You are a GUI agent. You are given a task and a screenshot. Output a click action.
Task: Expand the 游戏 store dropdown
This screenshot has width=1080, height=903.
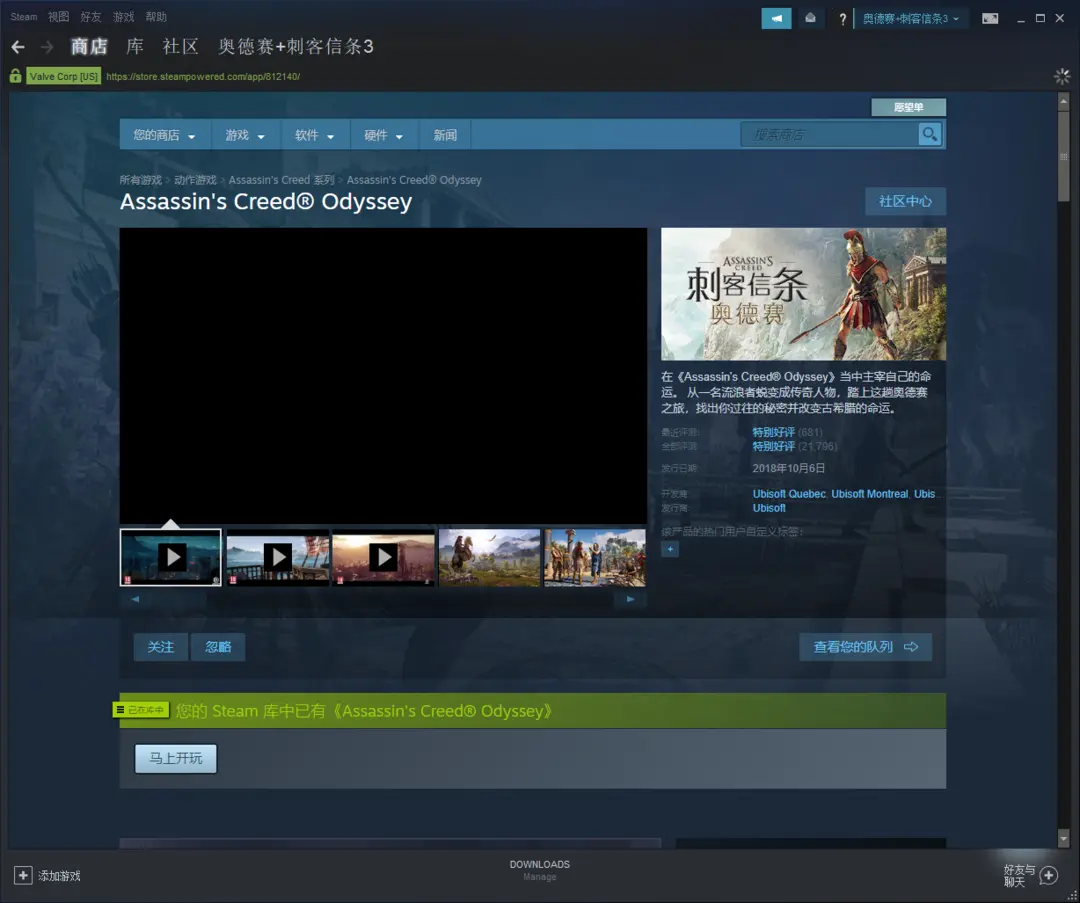(x=245, y=135)
